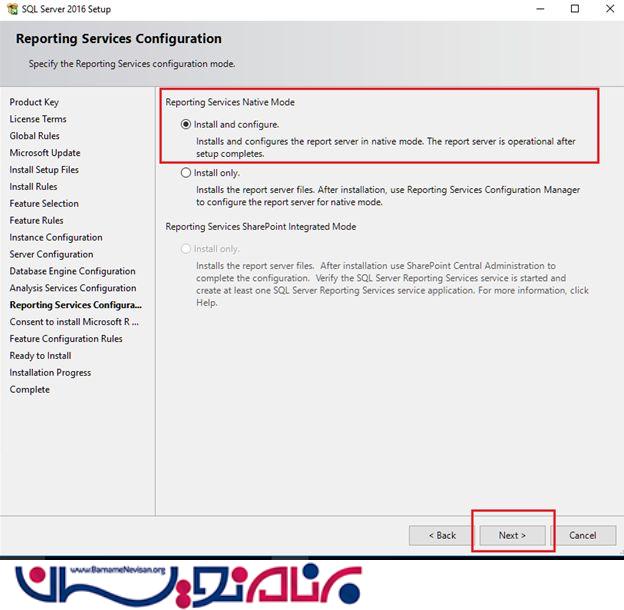Click the SQL Server Setup title bar icon

pos(9,9)
